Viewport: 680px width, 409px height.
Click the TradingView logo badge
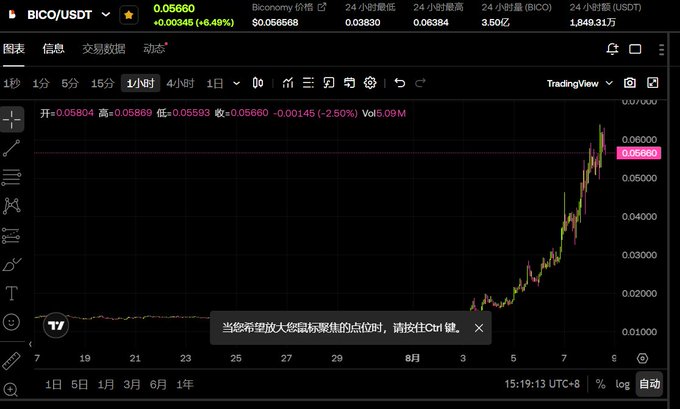(56, 325)
